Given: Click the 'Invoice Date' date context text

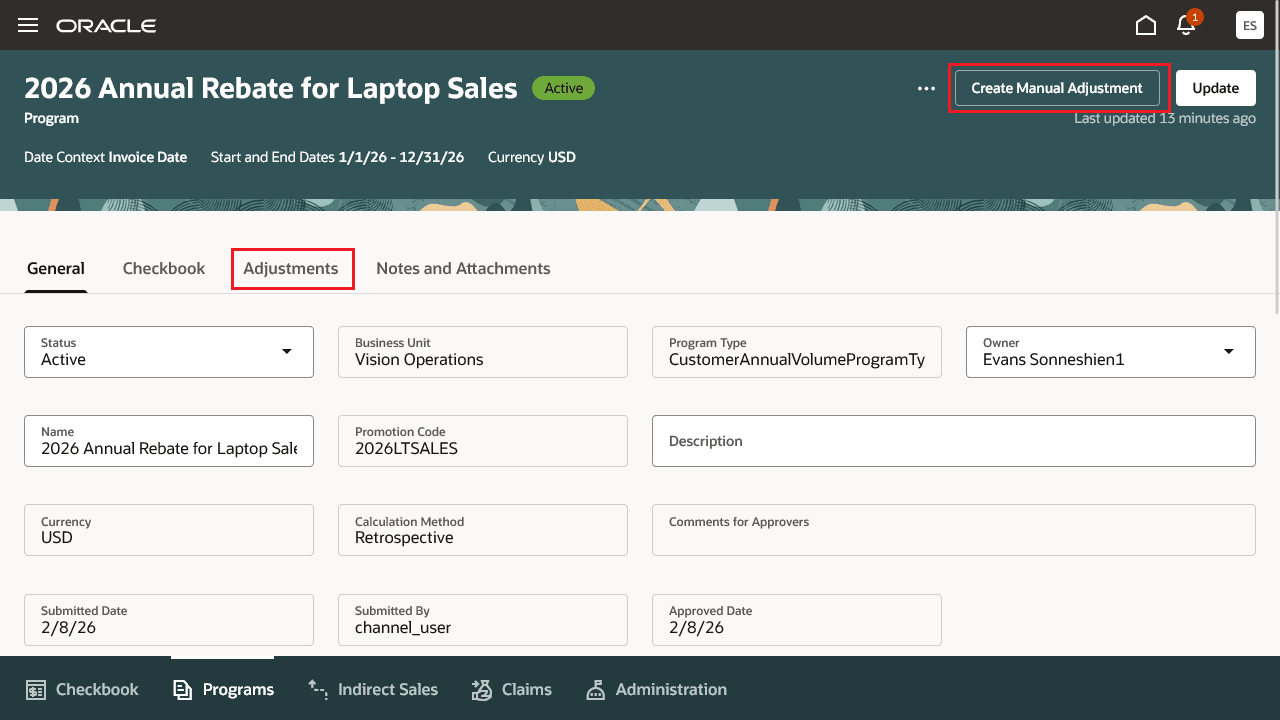Looking at the screenshot, I should 148,157.
